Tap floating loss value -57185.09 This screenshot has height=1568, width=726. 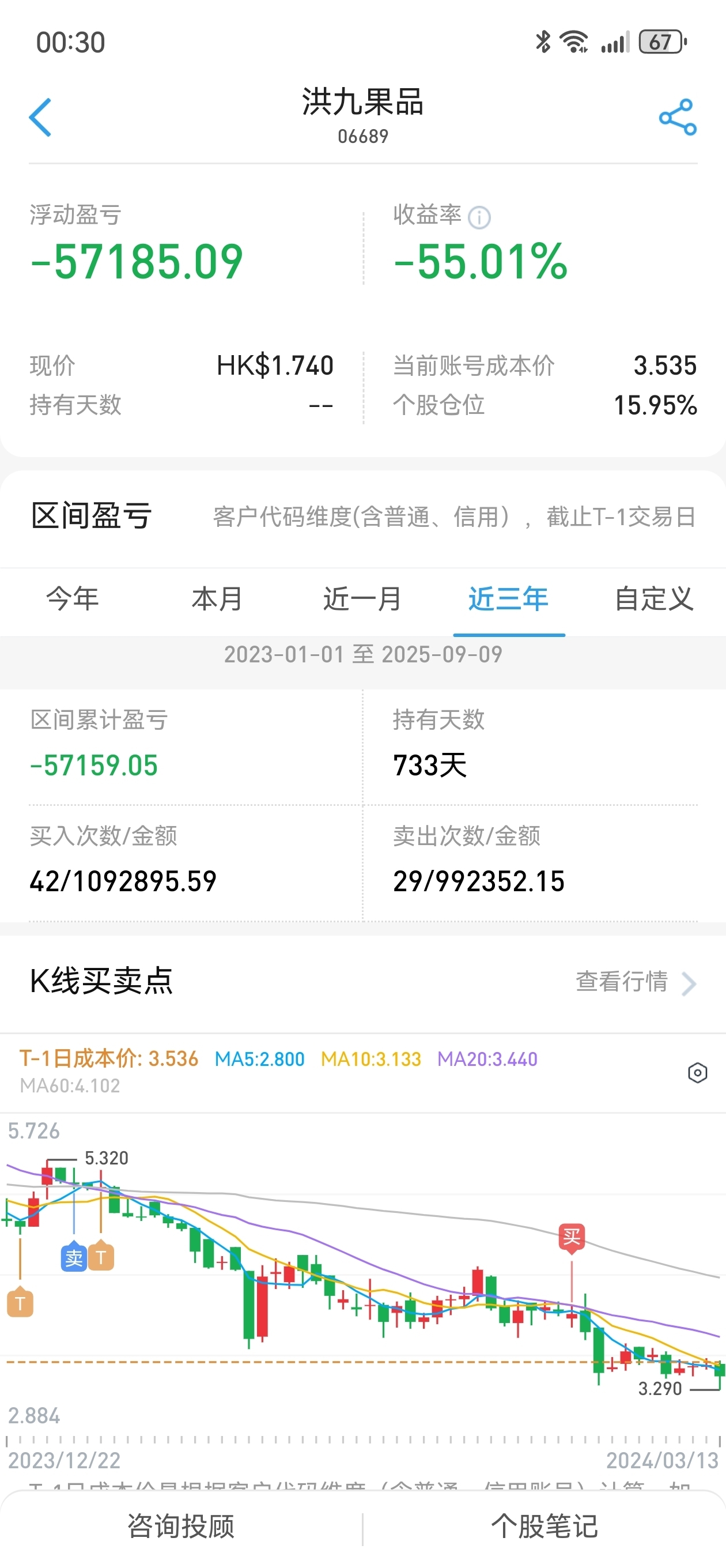point(137,262)
